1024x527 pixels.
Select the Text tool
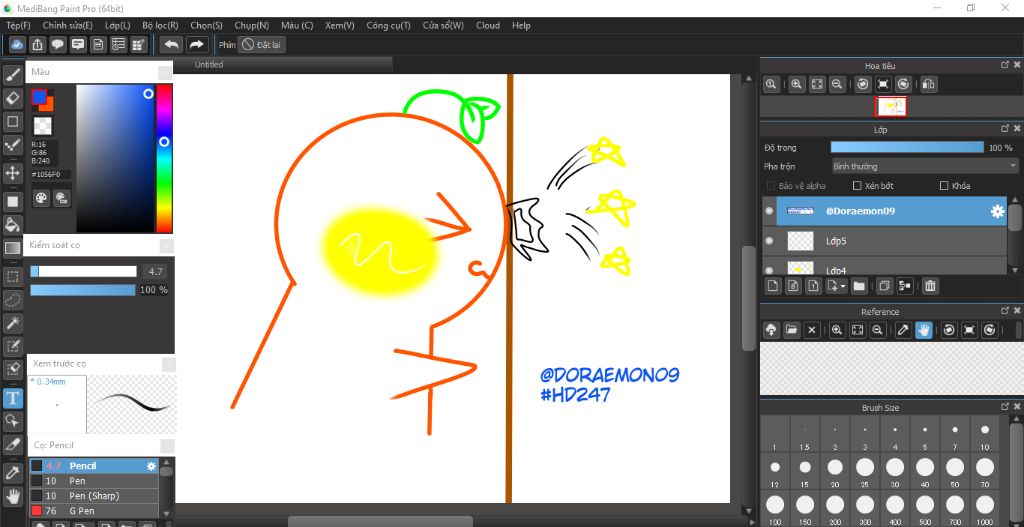tap(12, 397)
